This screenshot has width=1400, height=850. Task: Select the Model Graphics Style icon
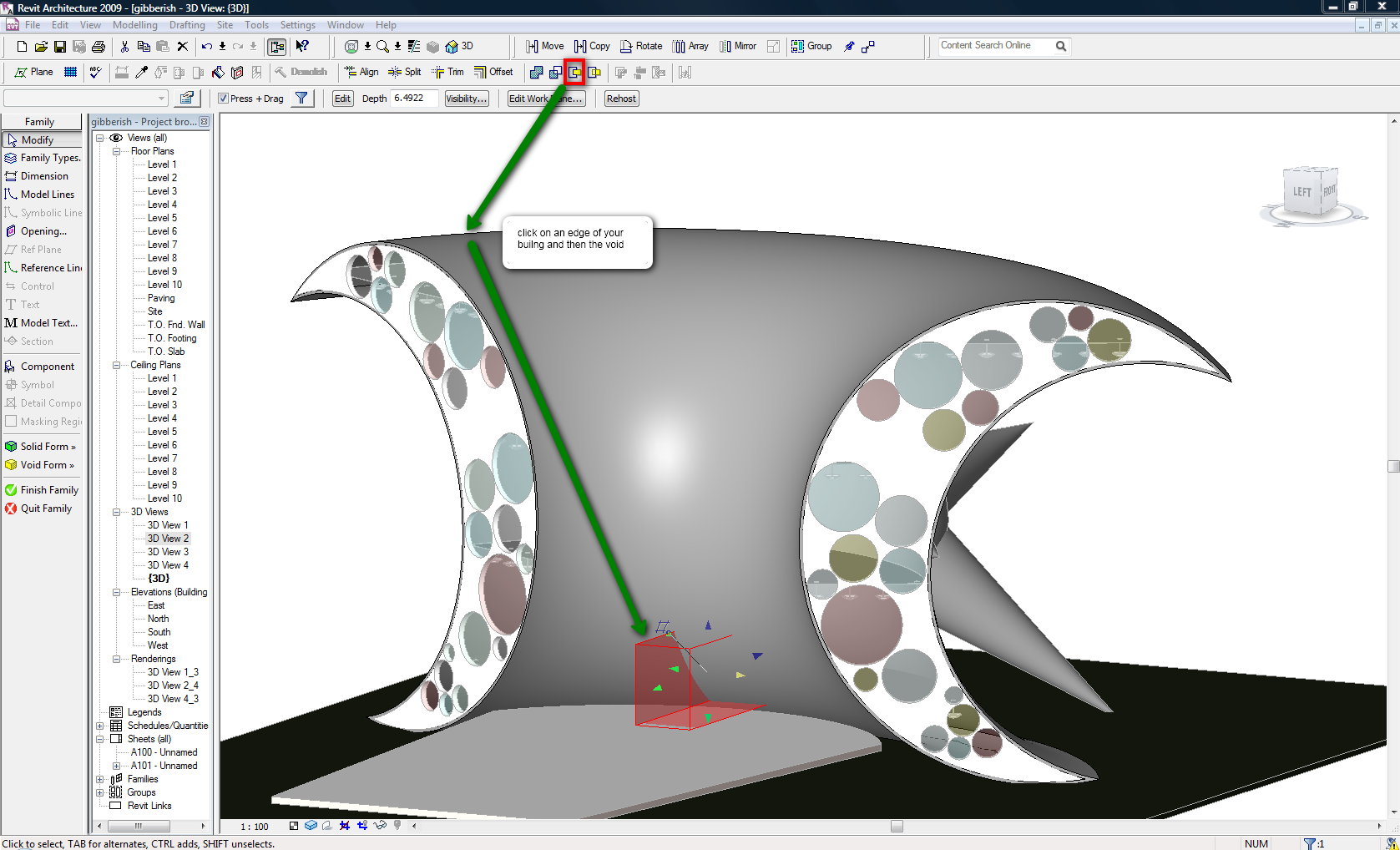(x=311, y=826)
